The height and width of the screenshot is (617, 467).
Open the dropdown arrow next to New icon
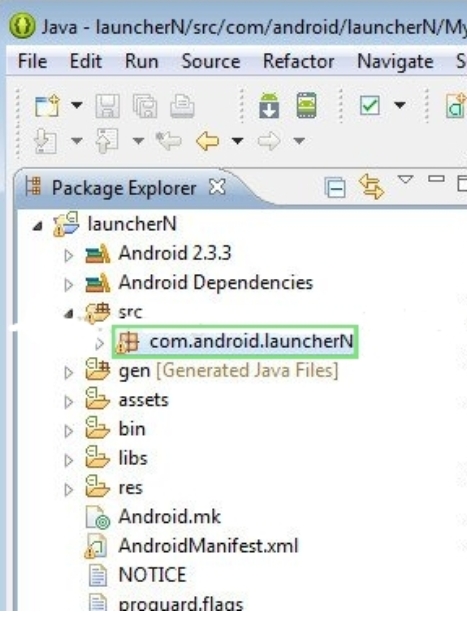[x=77, y=105]
